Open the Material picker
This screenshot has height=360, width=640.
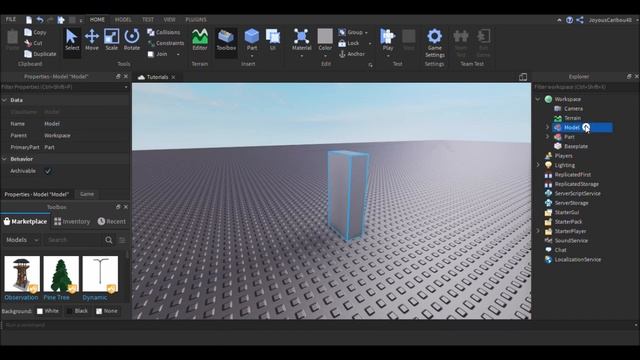click(302, 40)
